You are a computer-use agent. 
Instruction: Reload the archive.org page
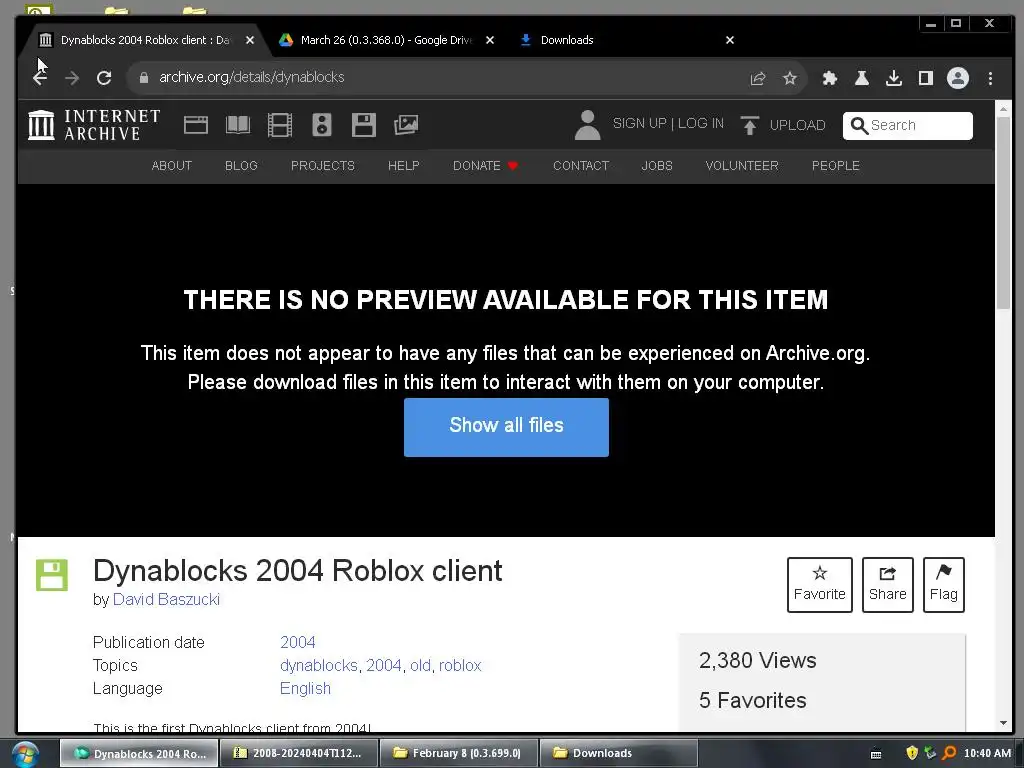tap(104, 78)
